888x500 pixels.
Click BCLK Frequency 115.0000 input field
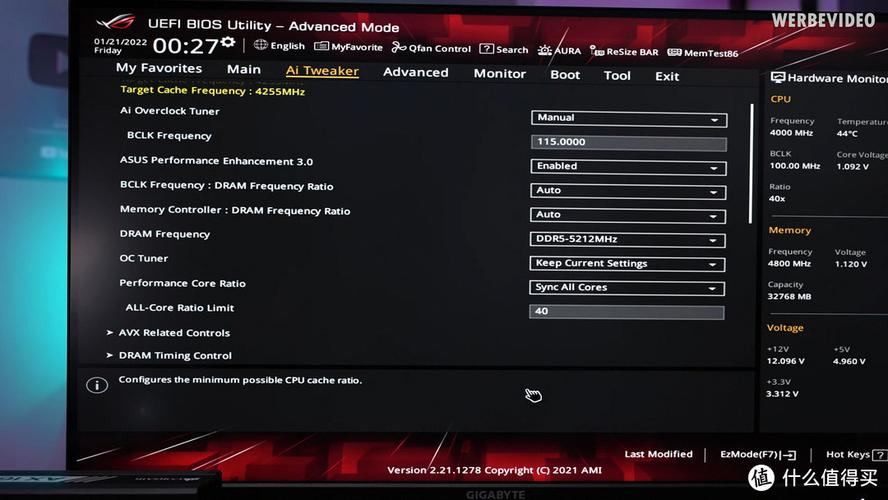[629, 143]
